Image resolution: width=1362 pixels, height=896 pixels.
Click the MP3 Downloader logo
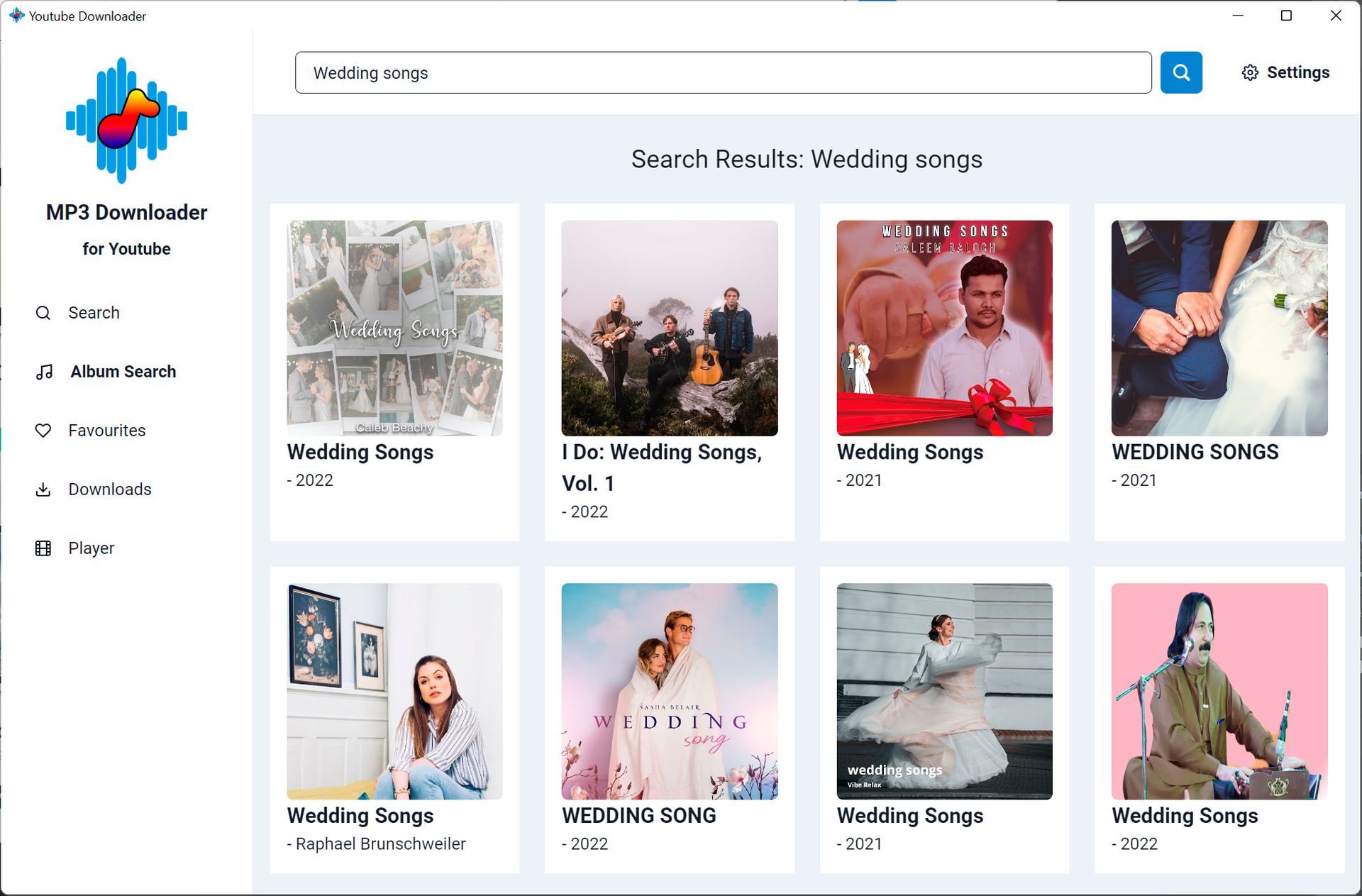[x=126, y=120]
